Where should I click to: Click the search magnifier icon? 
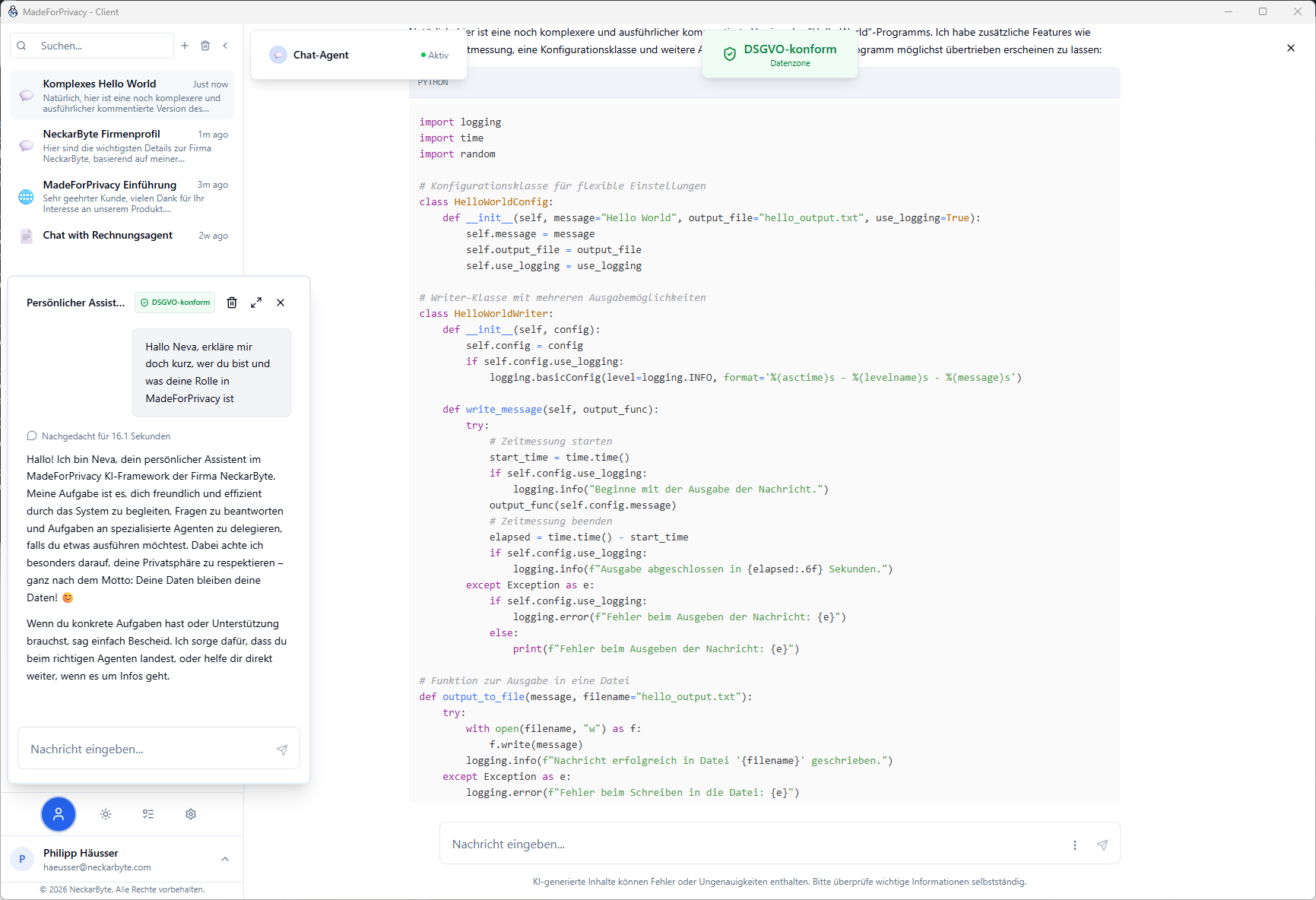click(22, 46)
